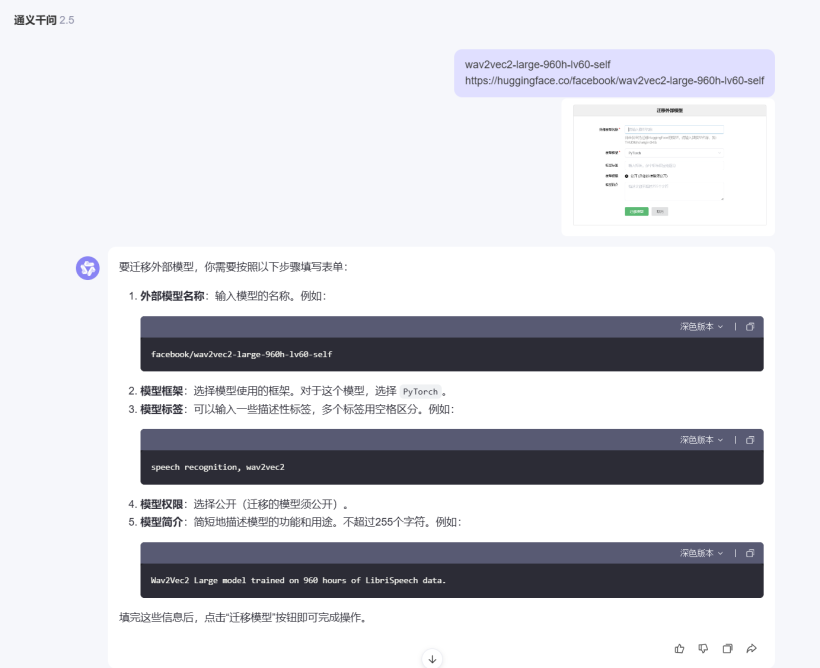Click the 'speech recognition, wav2vec2' code text
820x668 pixels.
218,467
